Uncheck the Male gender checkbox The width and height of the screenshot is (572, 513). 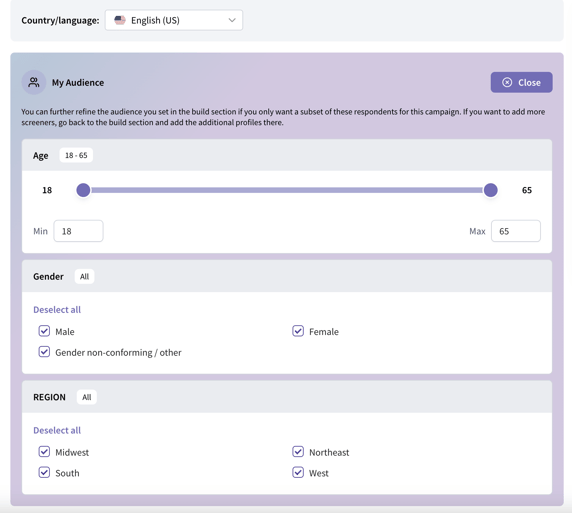(44, 331)
